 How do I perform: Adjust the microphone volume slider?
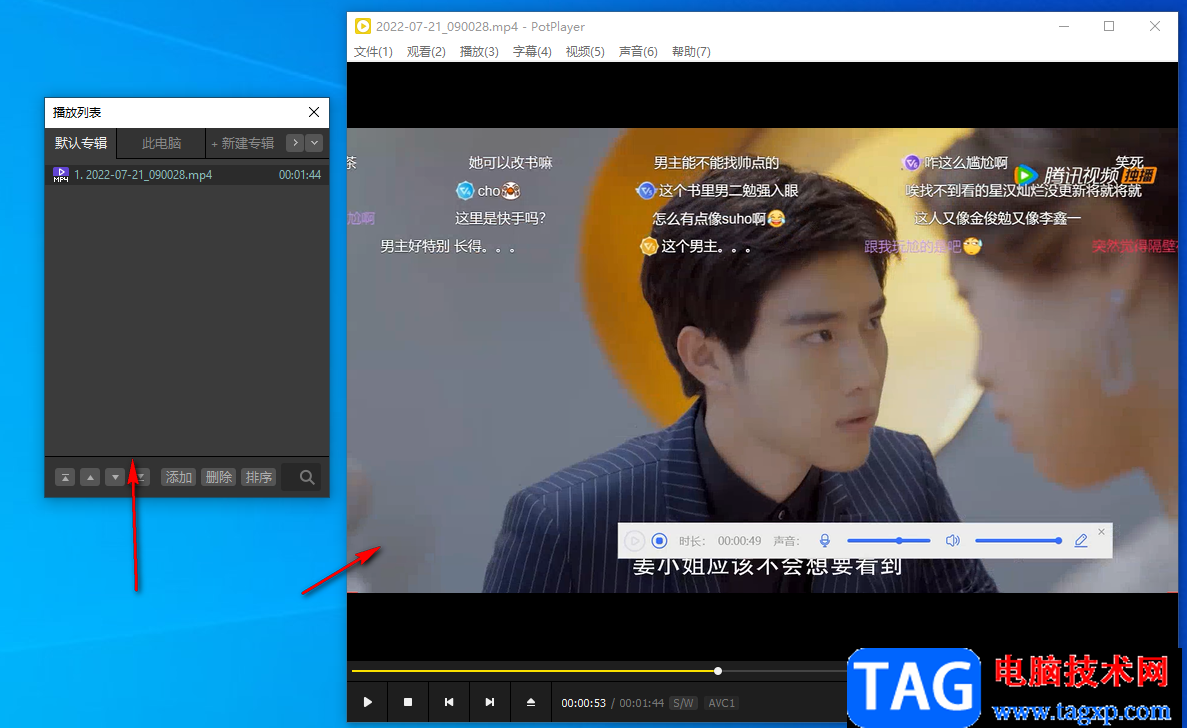[889, 540]
